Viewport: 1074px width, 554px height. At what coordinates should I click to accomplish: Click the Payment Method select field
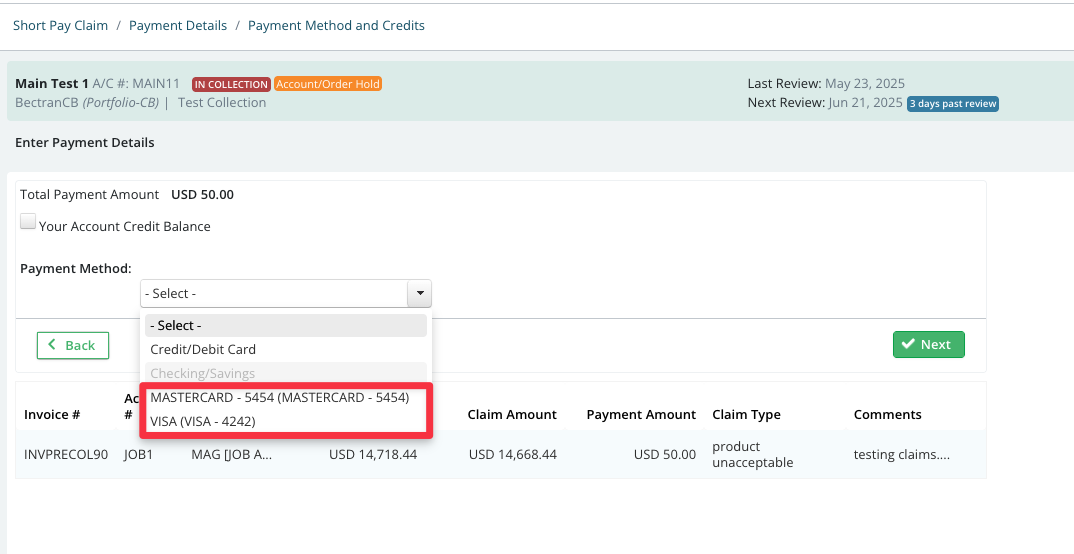pyautogui.click(x=286, y=293)
